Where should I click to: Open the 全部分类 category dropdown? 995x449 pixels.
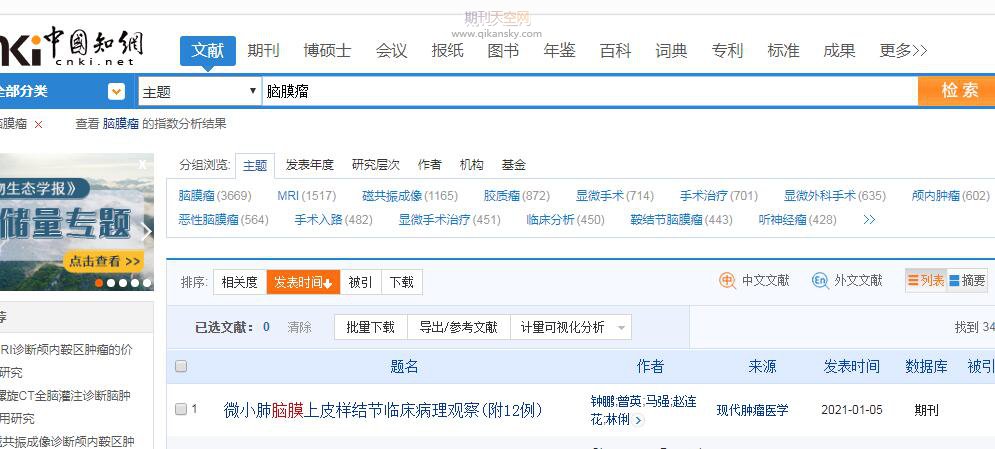coord(117,91)
